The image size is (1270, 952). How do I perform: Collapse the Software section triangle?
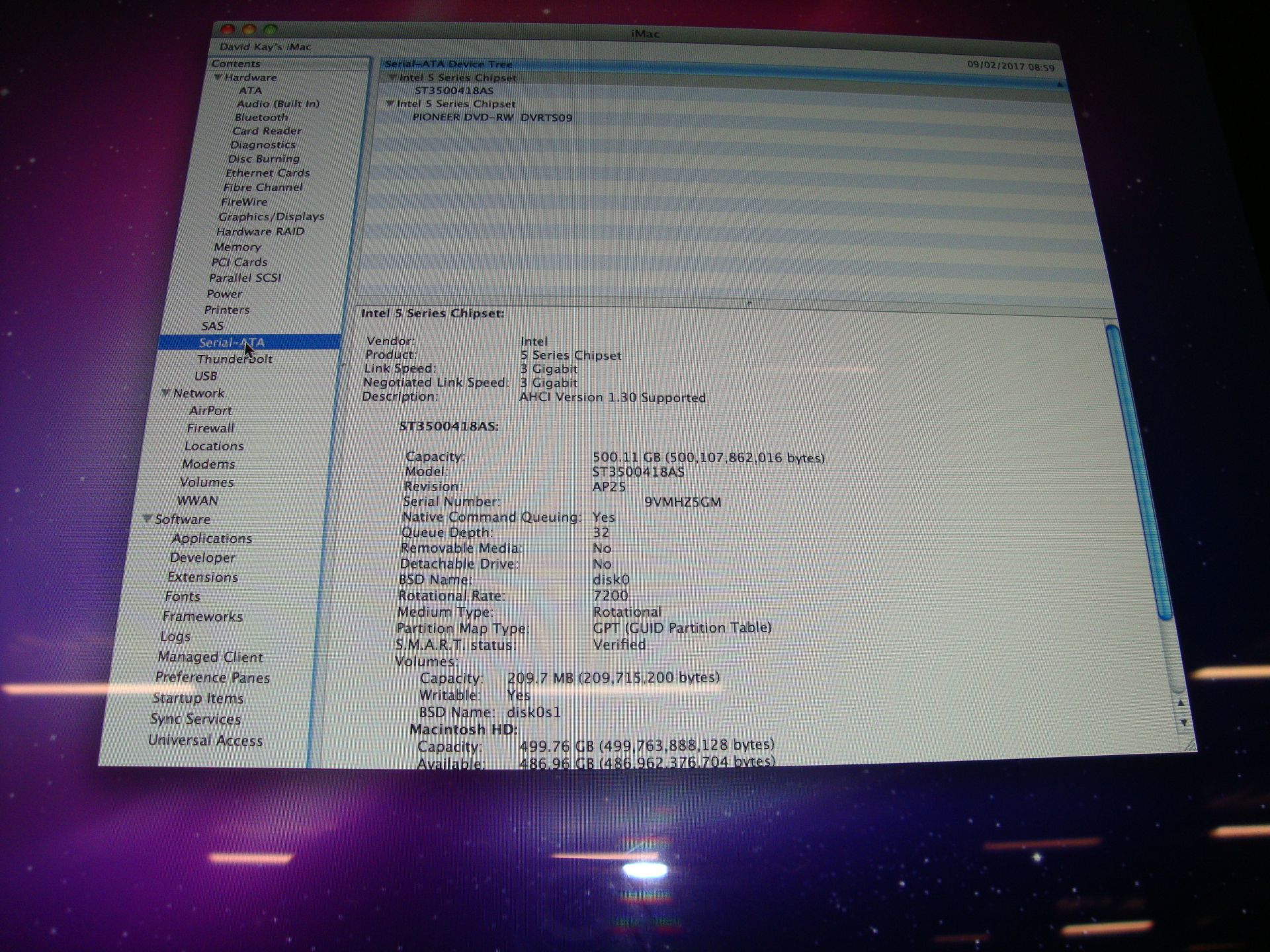pos(148,519)
